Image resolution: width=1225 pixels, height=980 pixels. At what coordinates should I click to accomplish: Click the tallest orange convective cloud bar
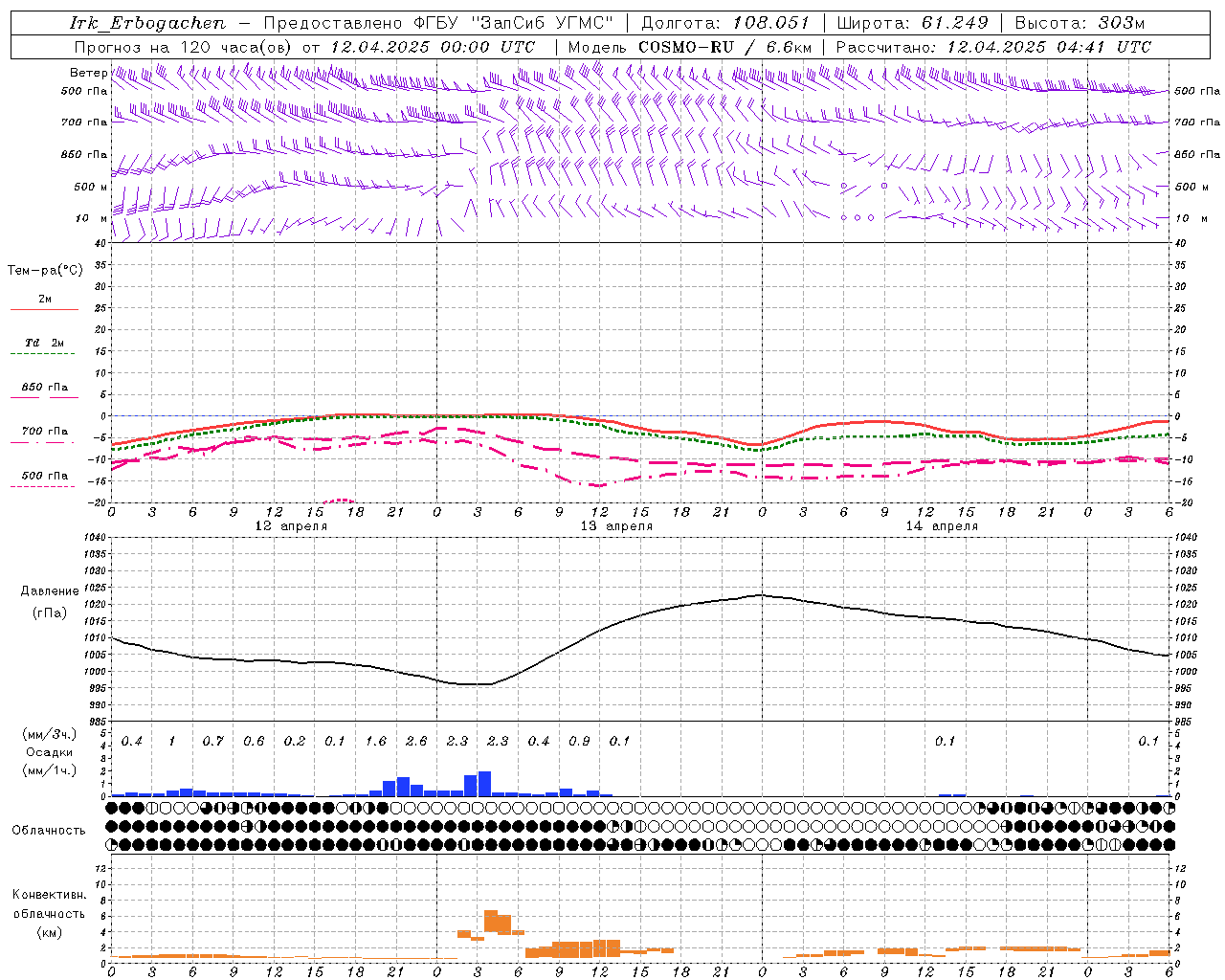tap(491, 922)
